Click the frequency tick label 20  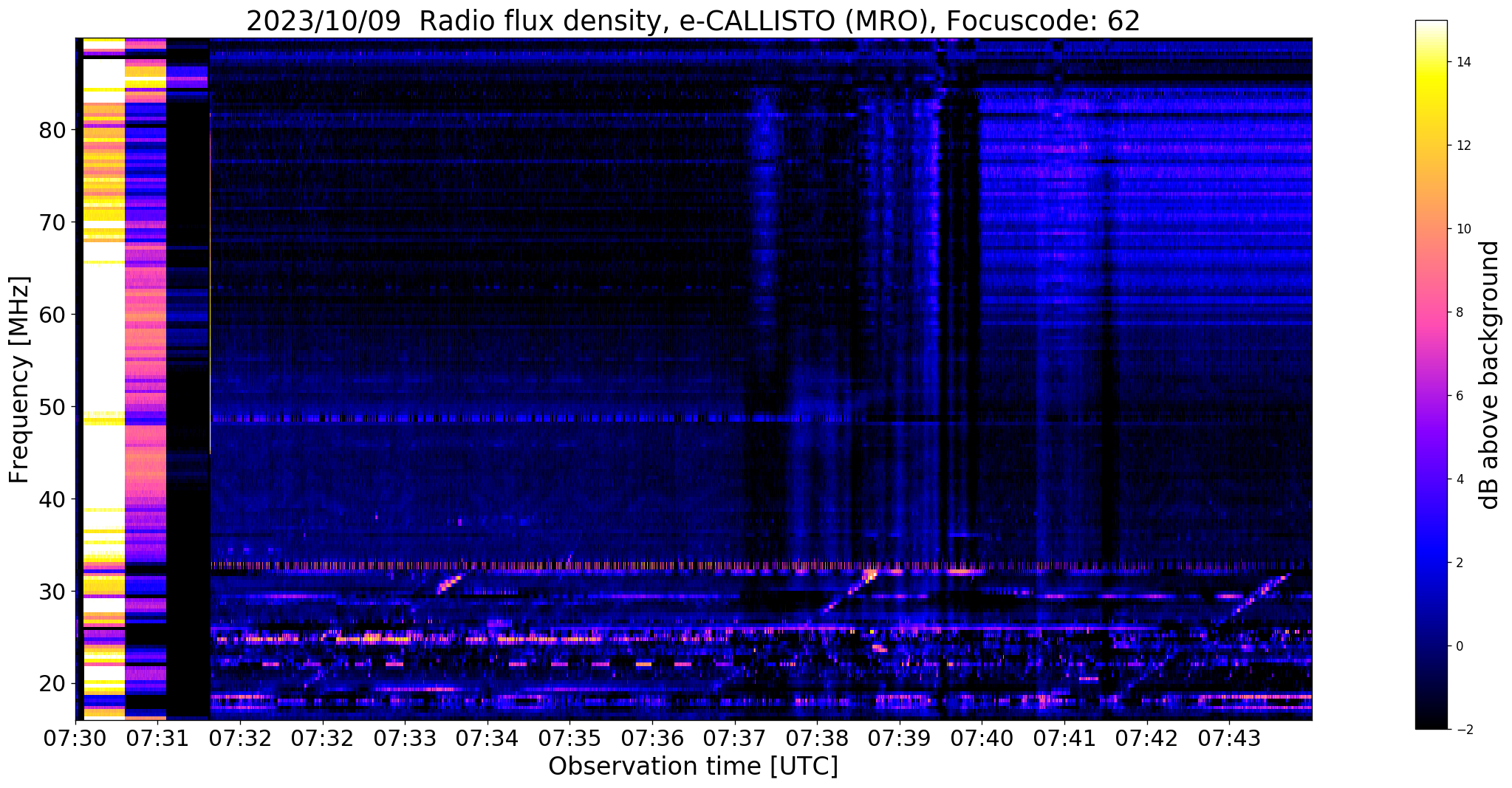pyautogui.click(x=52, y=684)
